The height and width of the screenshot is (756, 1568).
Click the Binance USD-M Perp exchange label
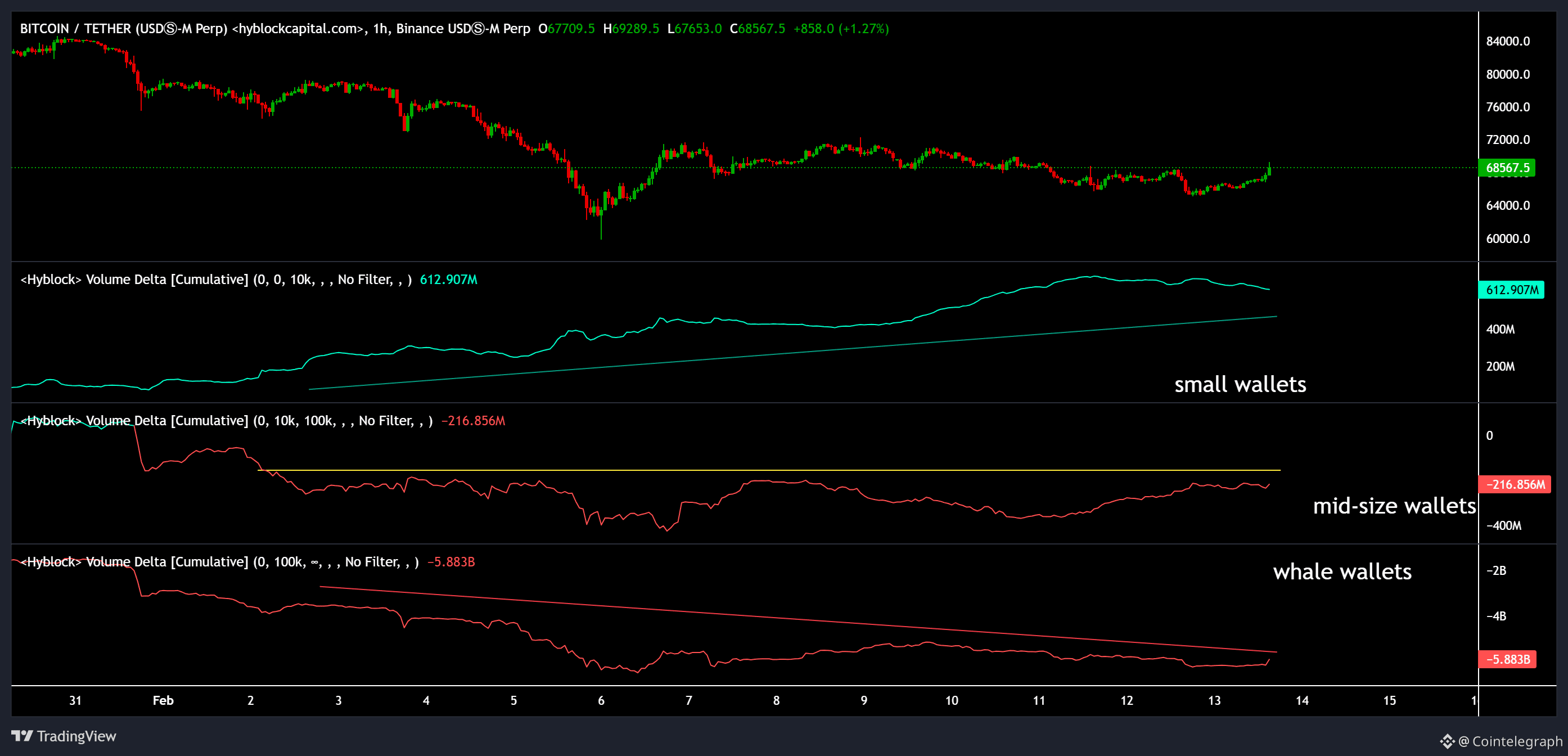pos(465,28)
